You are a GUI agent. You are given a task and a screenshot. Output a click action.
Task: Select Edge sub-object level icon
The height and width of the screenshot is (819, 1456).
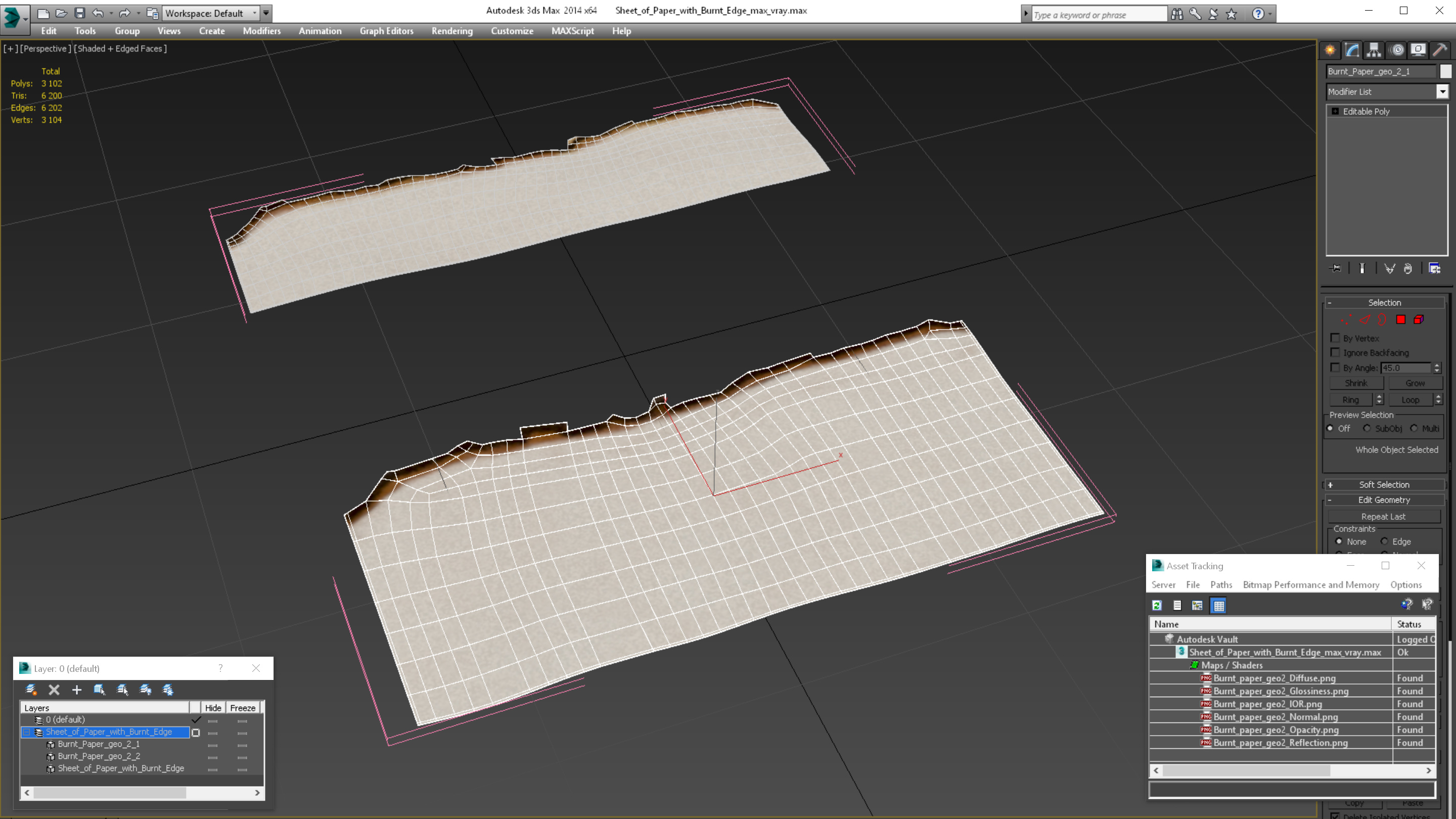pyautogui.click(x=1364, y=320)
